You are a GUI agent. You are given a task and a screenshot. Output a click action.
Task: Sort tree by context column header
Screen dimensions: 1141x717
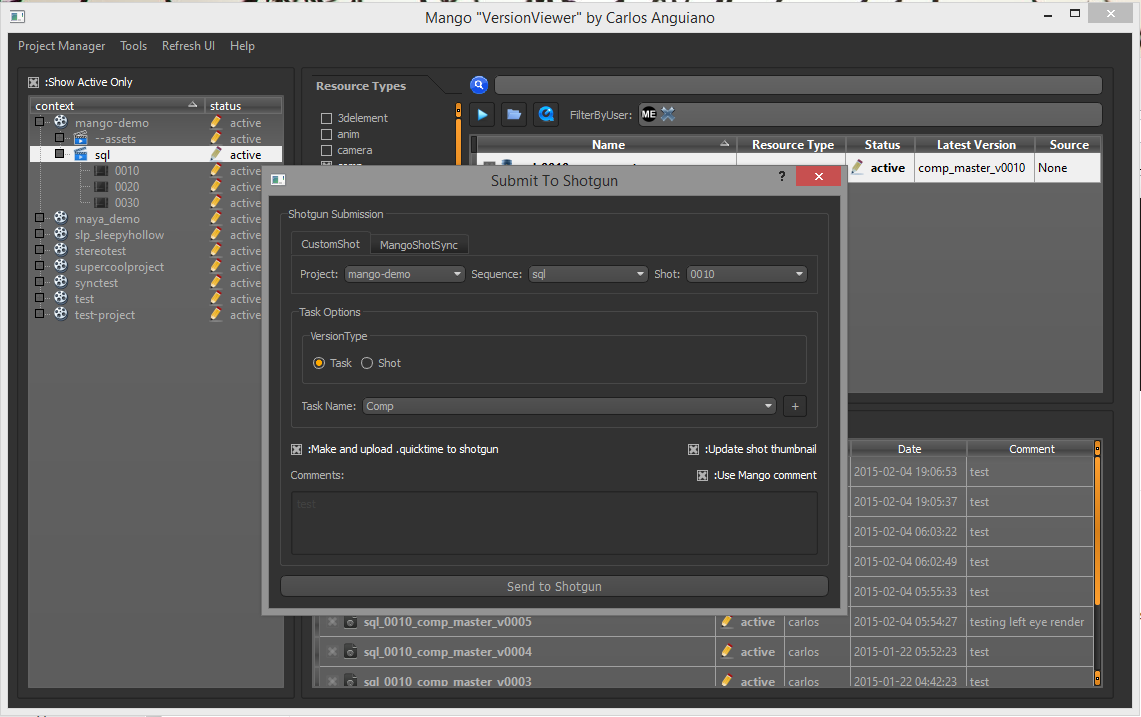pyautogui.click(x=116, y=106)
